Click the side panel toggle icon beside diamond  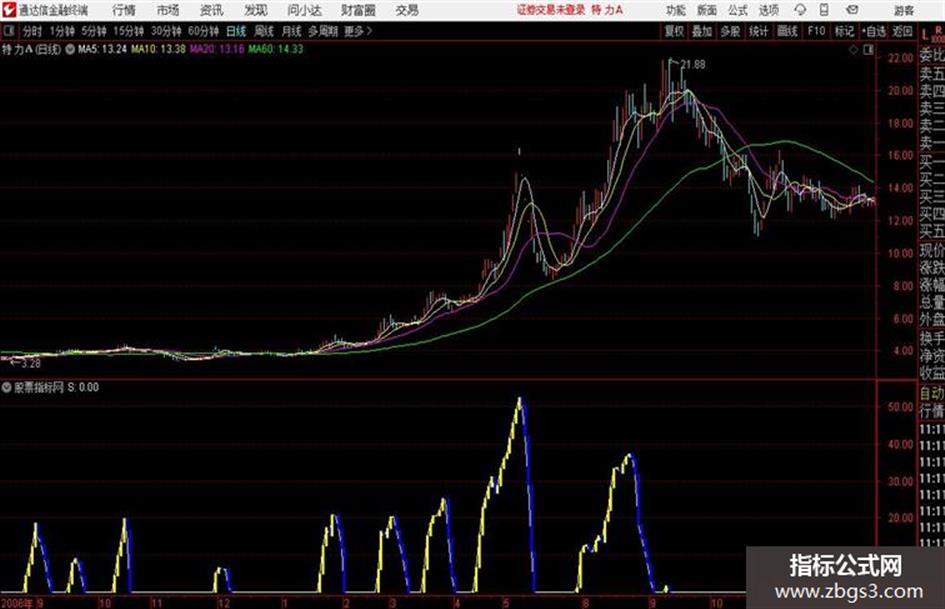click(x=868, y=50)
